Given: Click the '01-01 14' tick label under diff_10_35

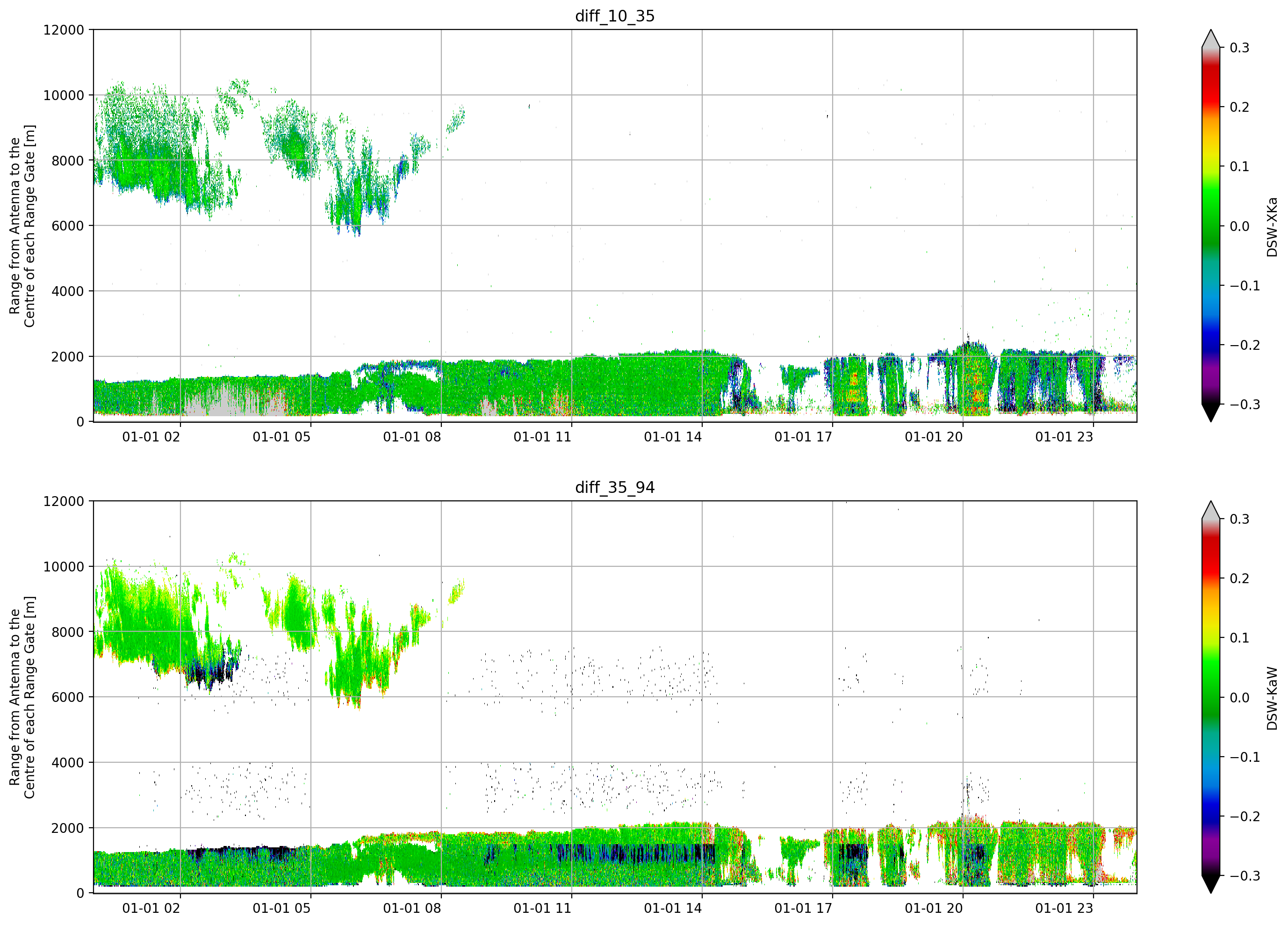Looking at the screenshot, I should [x=673, y=437].
